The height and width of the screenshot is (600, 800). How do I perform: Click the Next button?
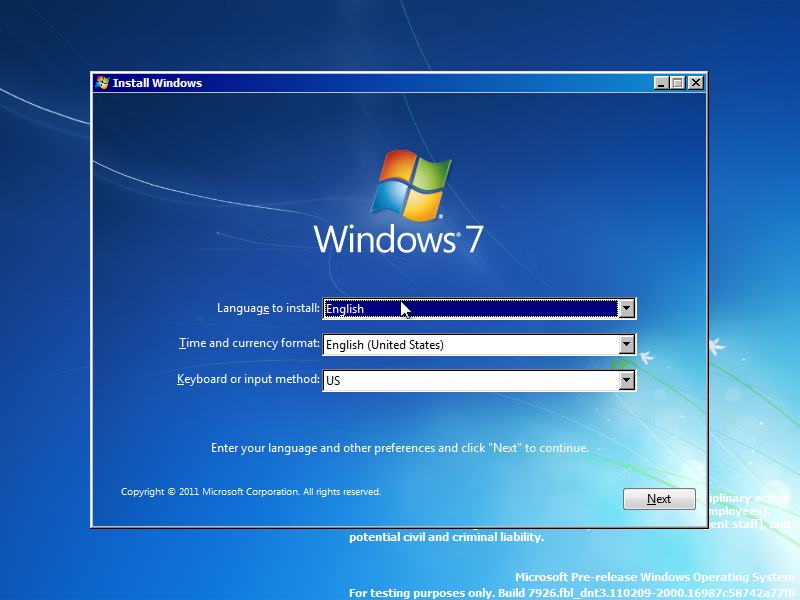(x=659, y=498)
